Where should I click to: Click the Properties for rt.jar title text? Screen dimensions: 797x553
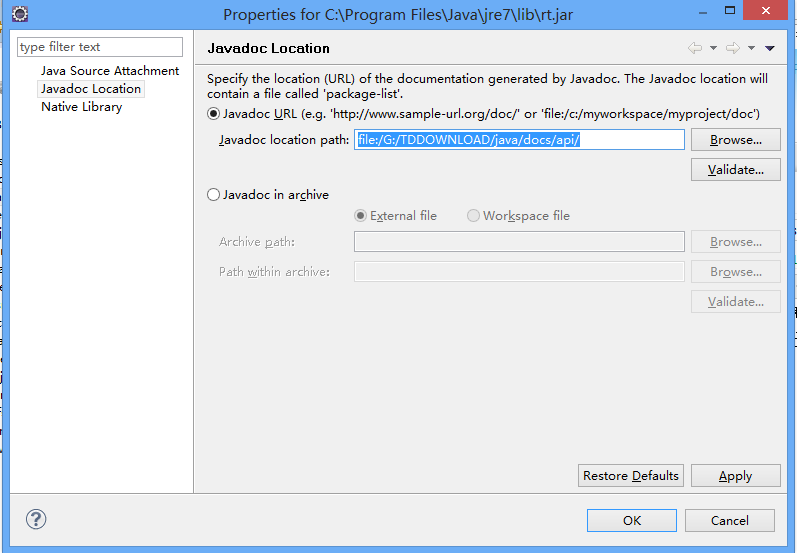[x=398, y=14]
